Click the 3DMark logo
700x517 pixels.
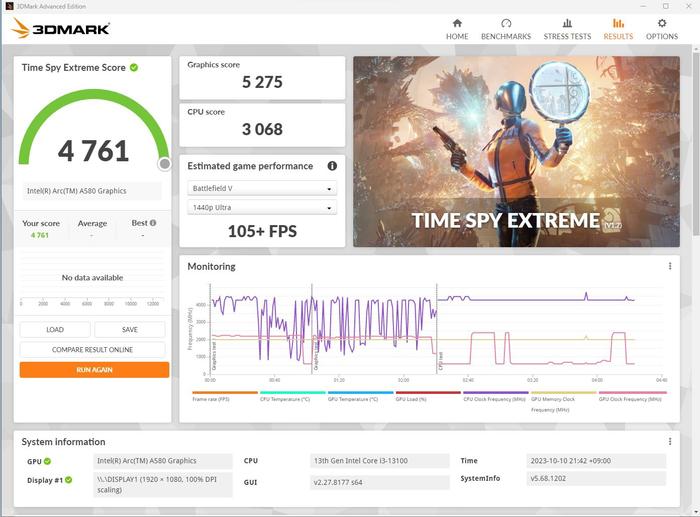click(61, 28)
